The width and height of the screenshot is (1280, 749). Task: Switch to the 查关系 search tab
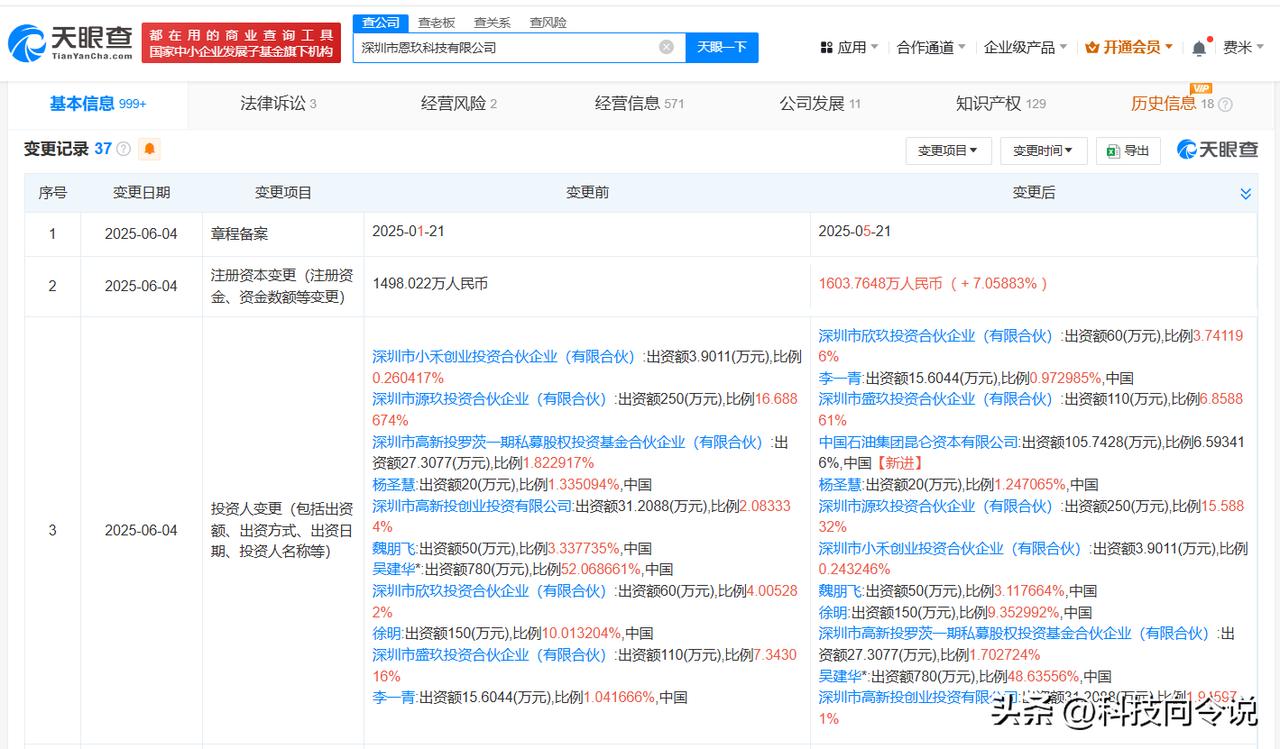(491, 22)
